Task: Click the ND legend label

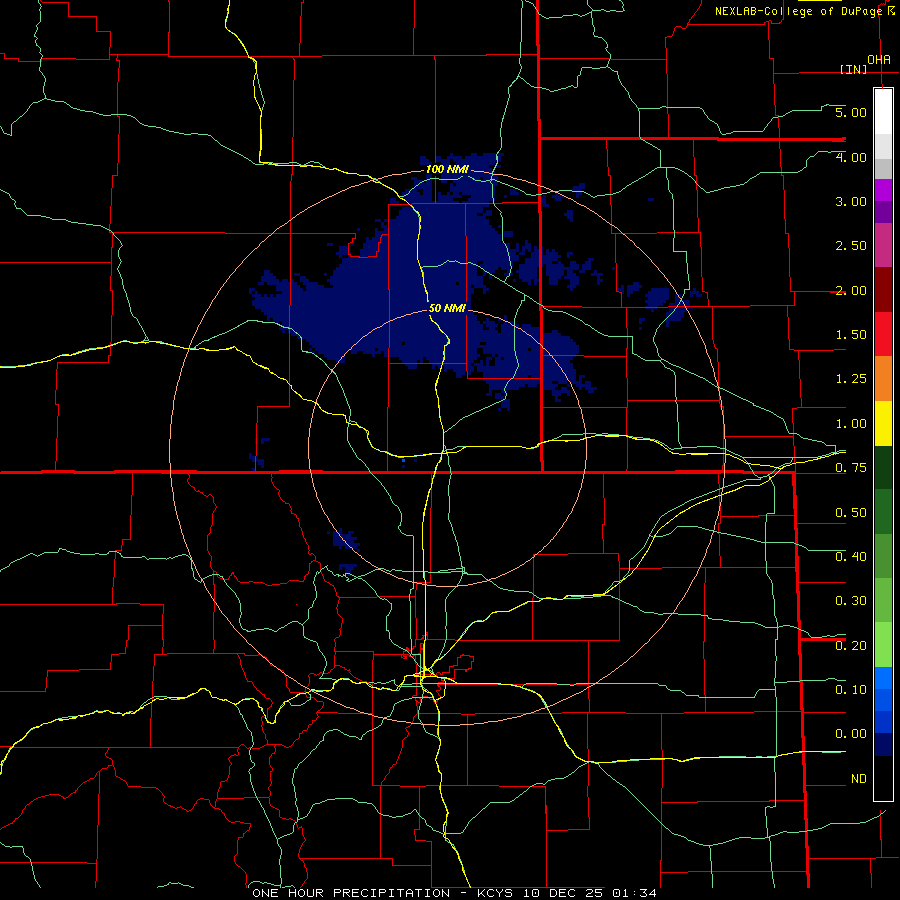Action: tap(859, 779)
